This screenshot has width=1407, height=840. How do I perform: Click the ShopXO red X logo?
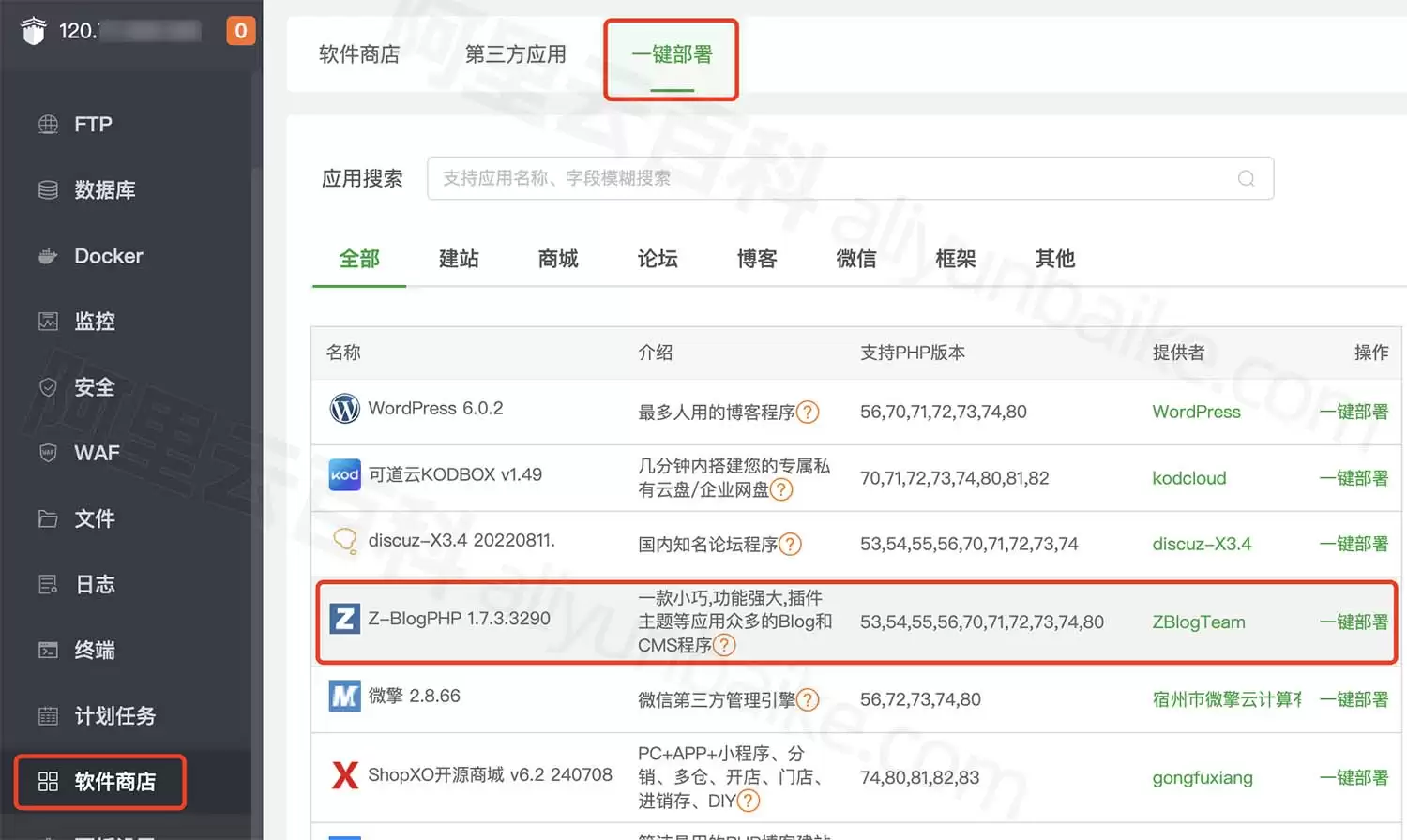345,775
